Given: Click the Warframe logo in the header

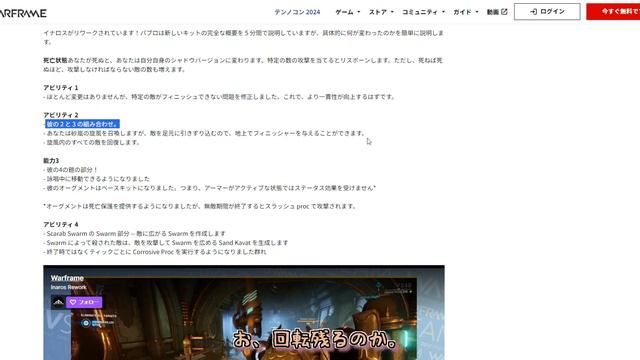Looking at the screenshot, I should (23, 13).
